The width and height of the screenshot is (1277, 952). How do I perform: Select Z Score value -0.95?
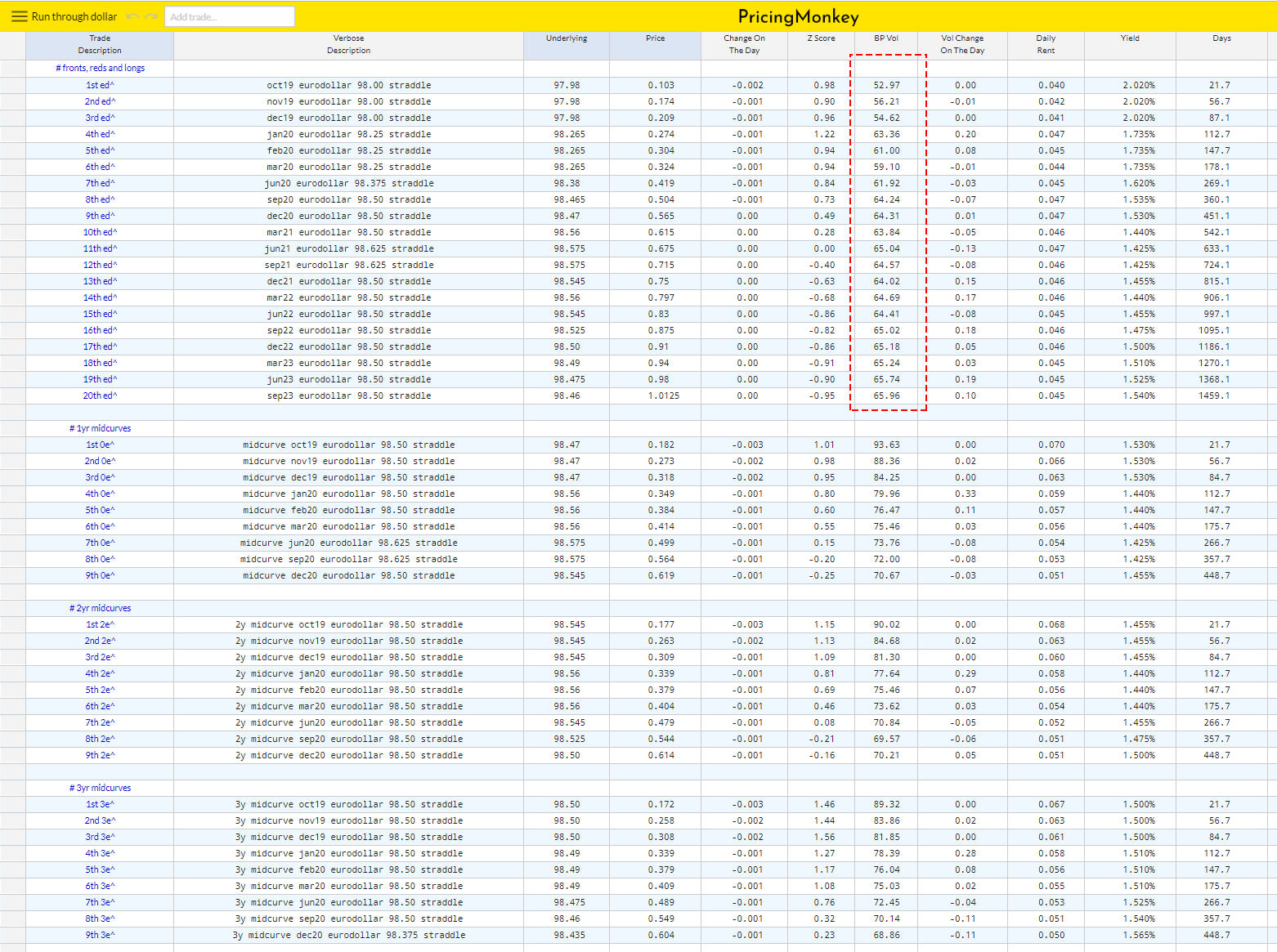coord(821,396)
